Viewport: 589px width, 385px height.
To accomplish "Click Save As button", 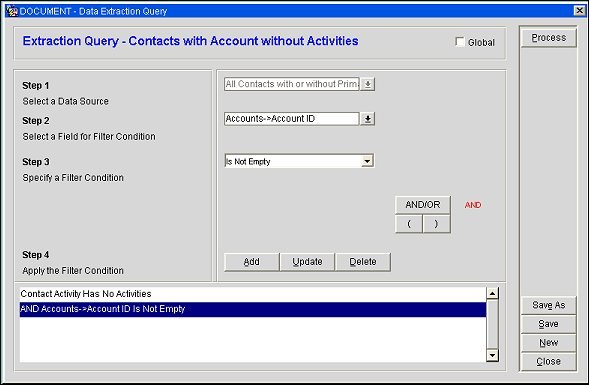I will pos(548,305).
